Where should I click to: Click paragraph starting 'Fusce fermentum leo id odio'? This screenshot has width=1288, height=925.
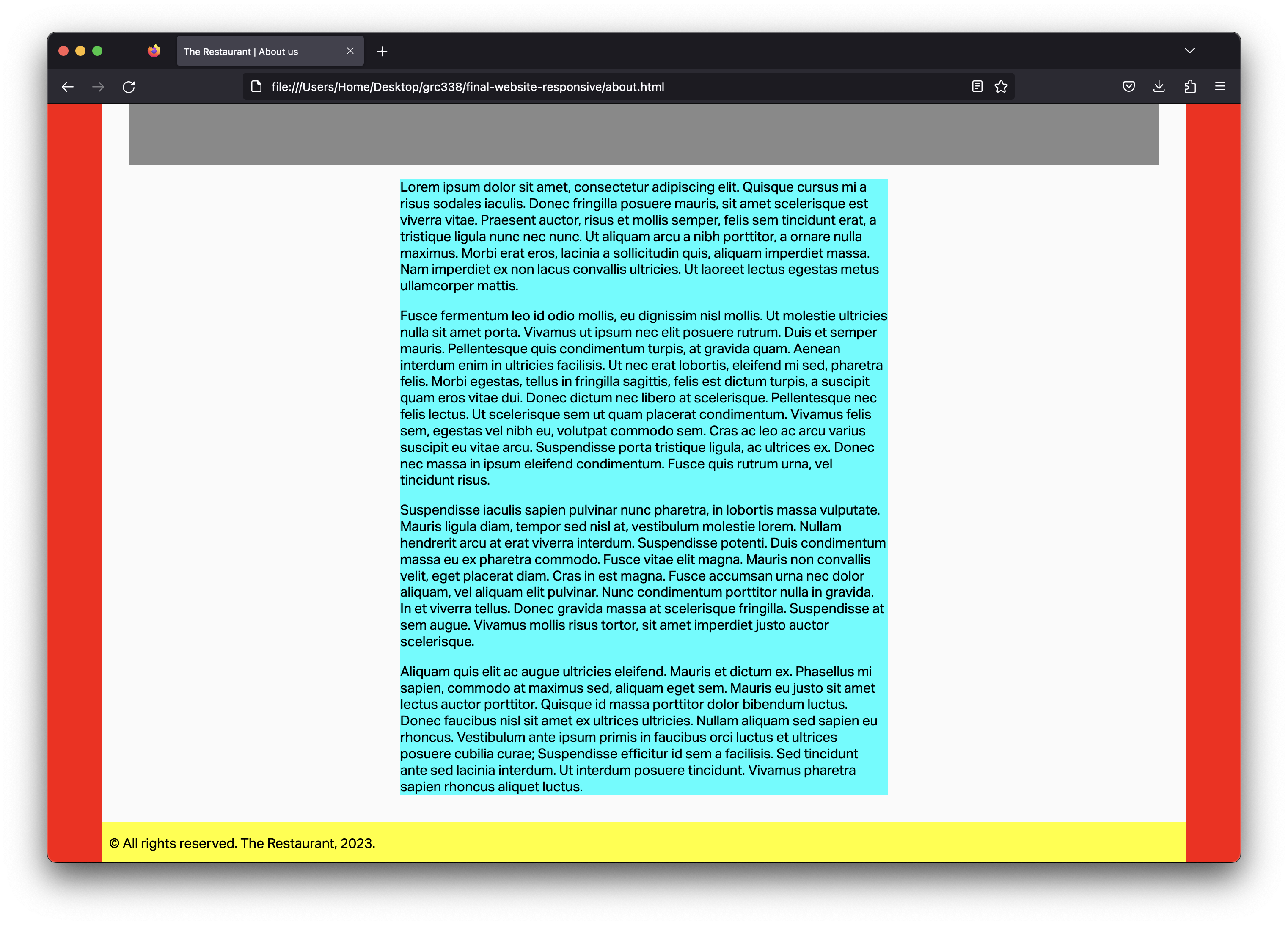click(x=644, y=397)
